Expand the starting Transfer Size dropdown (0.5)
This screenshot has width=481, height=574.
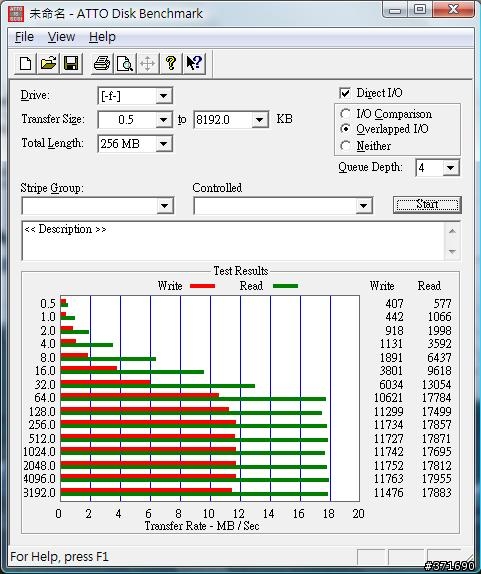tap(163, 120)
